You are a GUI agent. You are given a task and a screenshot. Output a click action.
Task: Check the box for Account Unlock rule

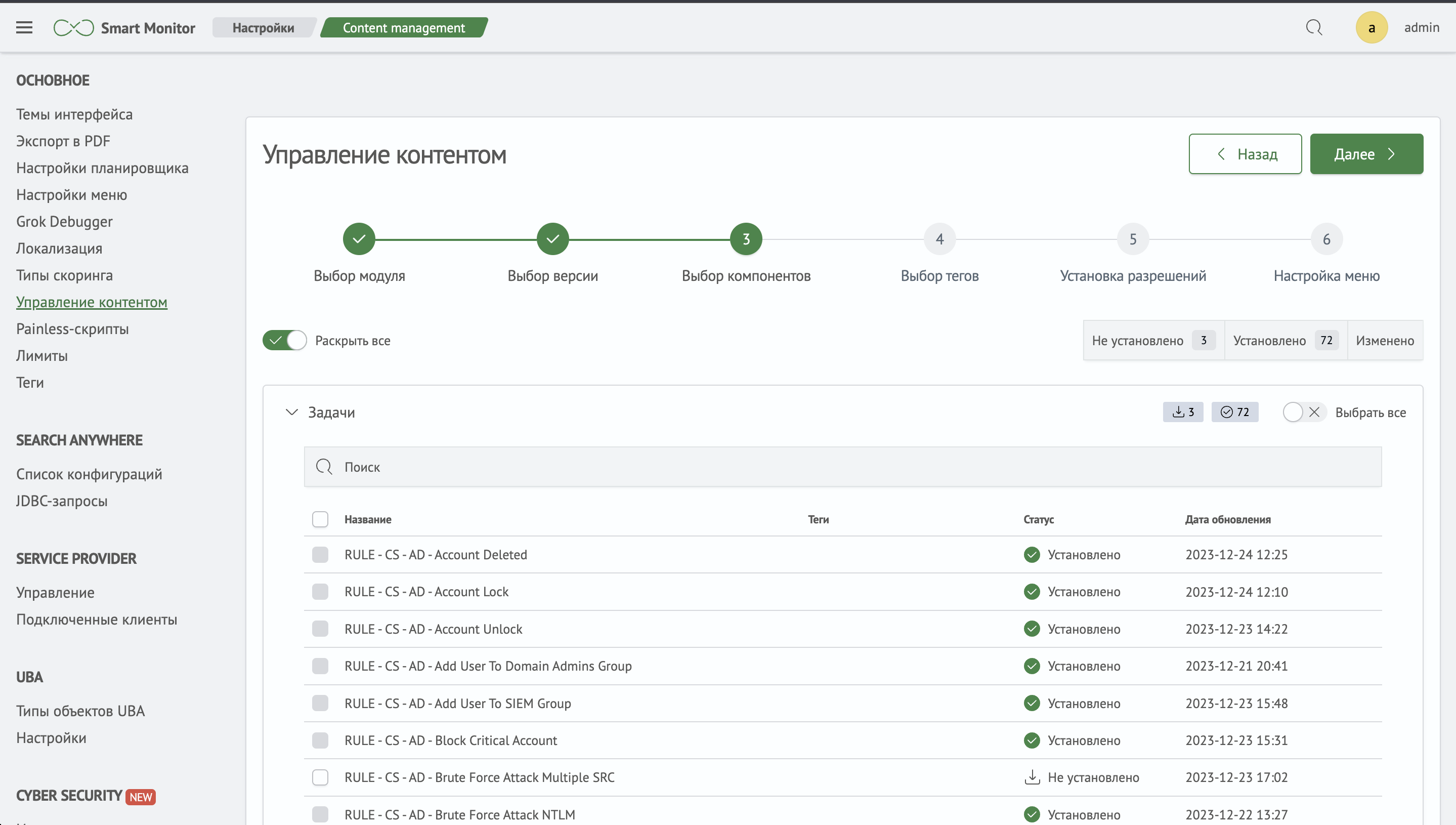[x=320, y=629]
